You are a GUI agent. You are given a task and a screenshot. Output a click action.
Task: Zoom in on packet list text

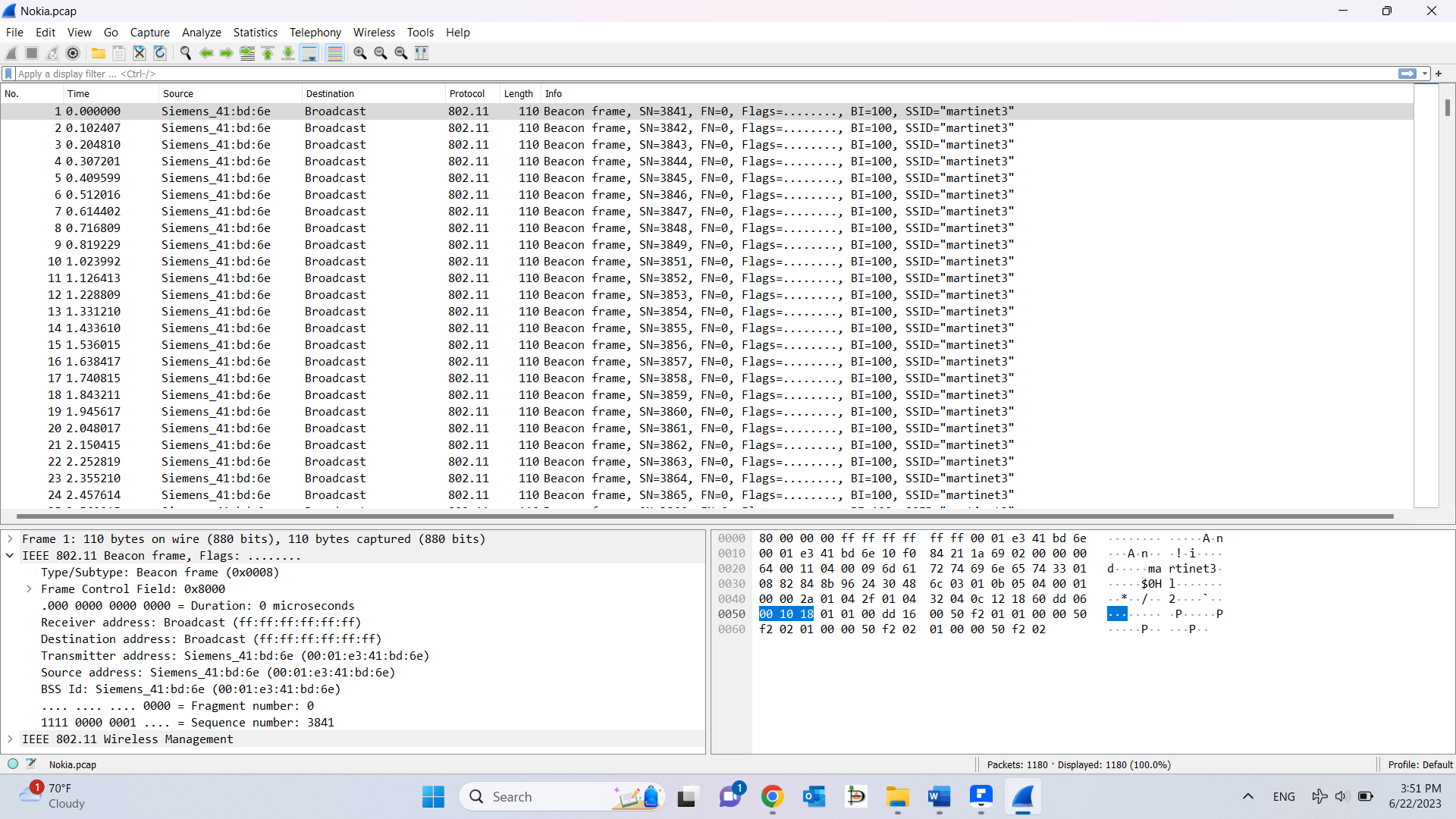[x=360, y=53]
